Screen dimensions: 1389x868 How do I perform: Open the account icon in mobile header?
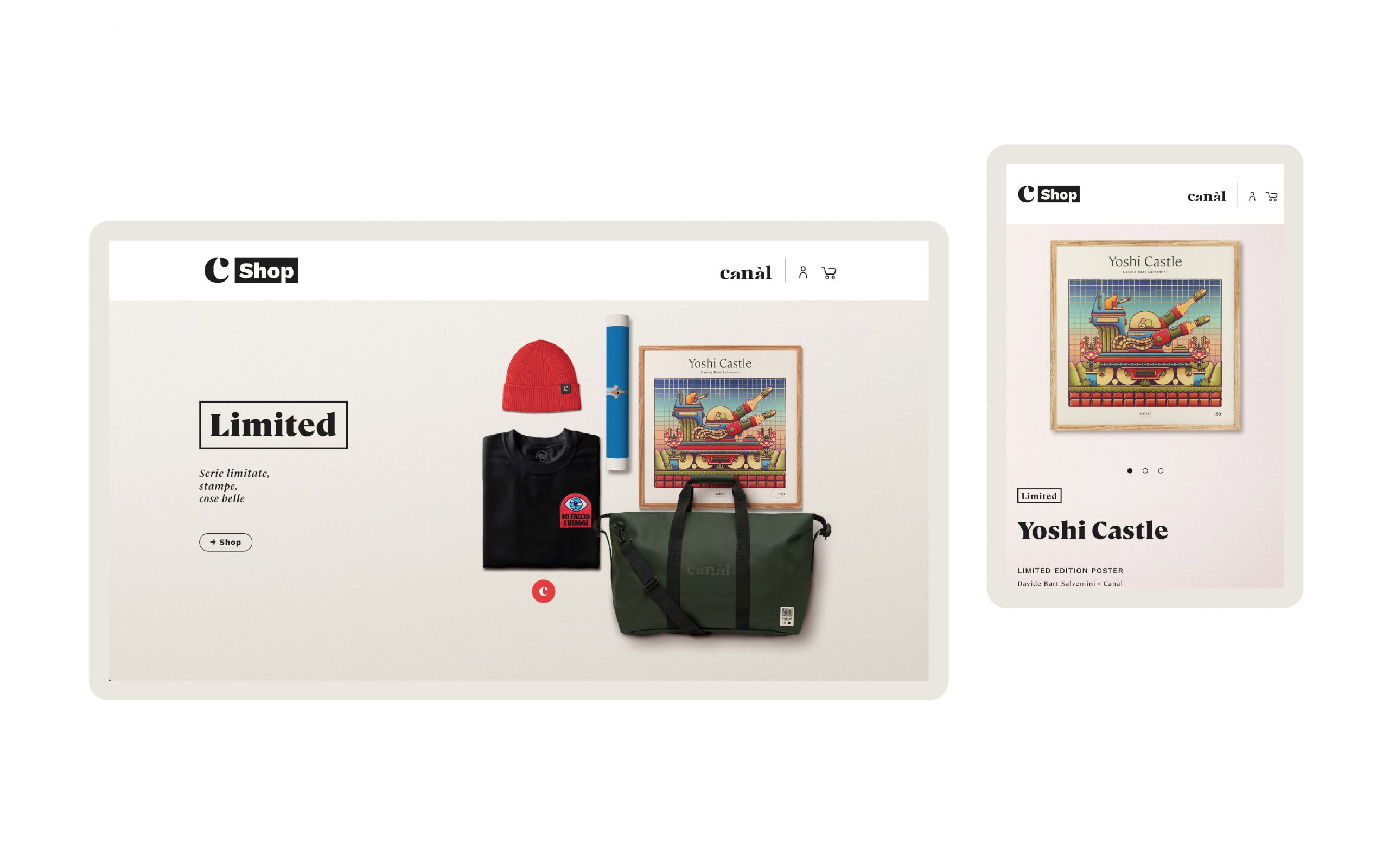pyautogui.click(x=1252, y=196)
